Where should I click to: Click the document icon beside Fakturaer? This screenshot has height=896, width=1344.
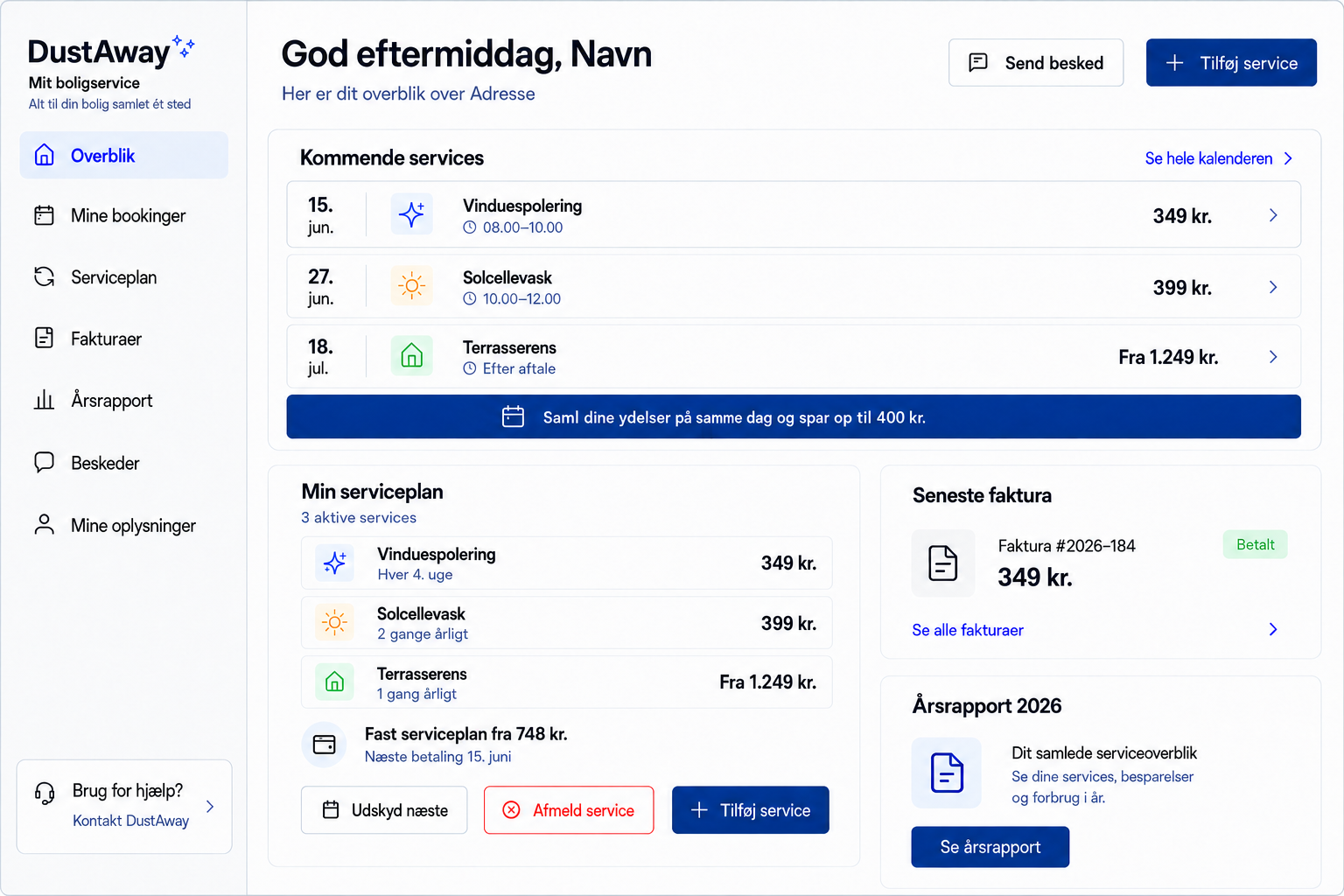(x=44, y=338)
